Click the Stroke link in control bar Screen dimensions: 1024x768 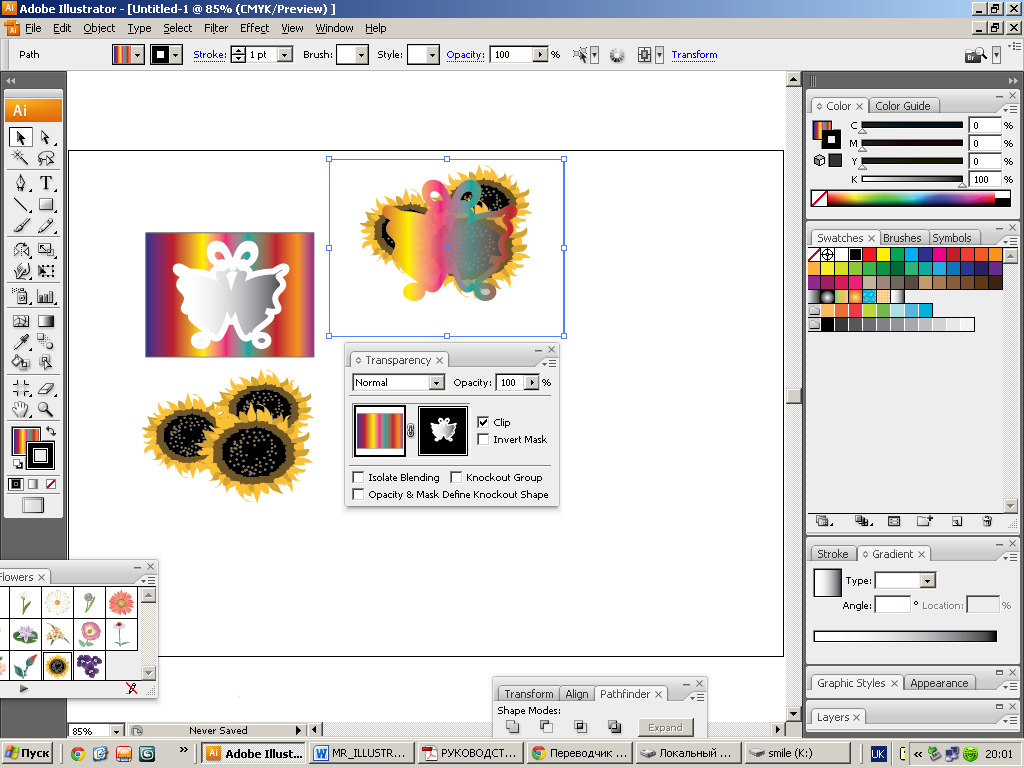(x=210, y=55)
